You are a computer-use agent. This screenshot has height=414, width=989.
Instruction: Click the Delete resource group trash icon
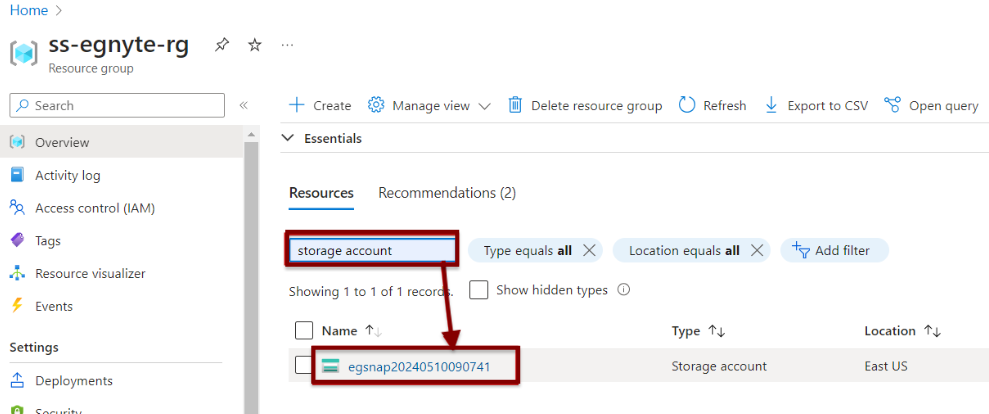[515, 105]
